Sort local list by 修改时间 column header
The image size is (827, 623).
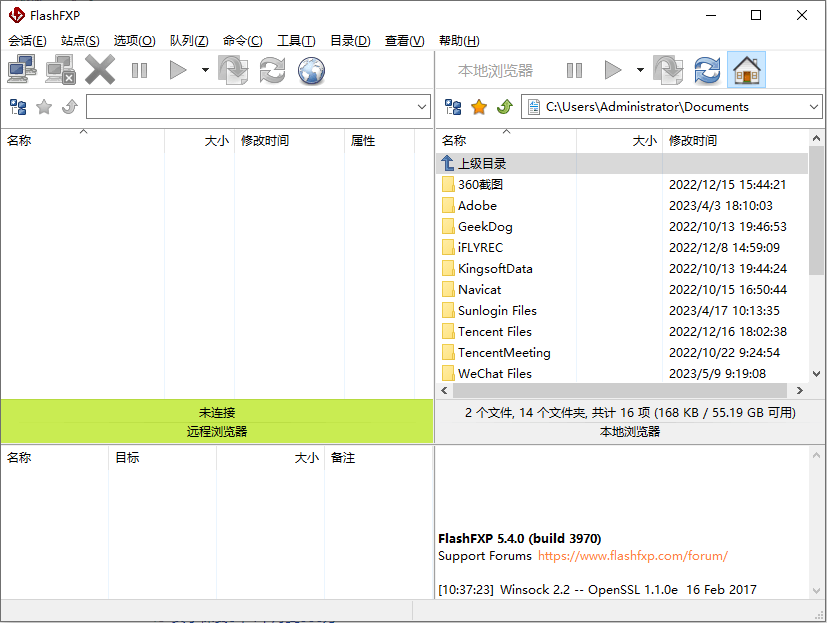pos(735,141)
